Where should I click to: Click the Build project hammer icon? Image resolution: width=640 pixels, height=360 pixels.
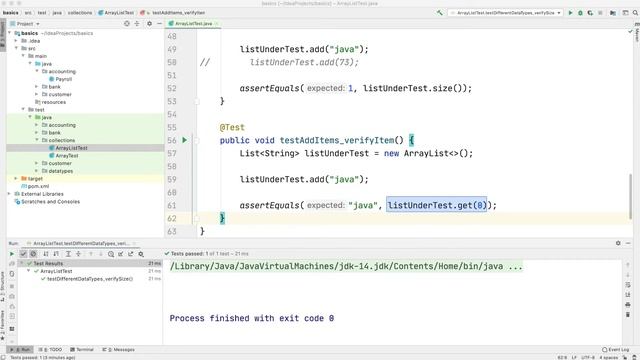(x=440, y=13)
